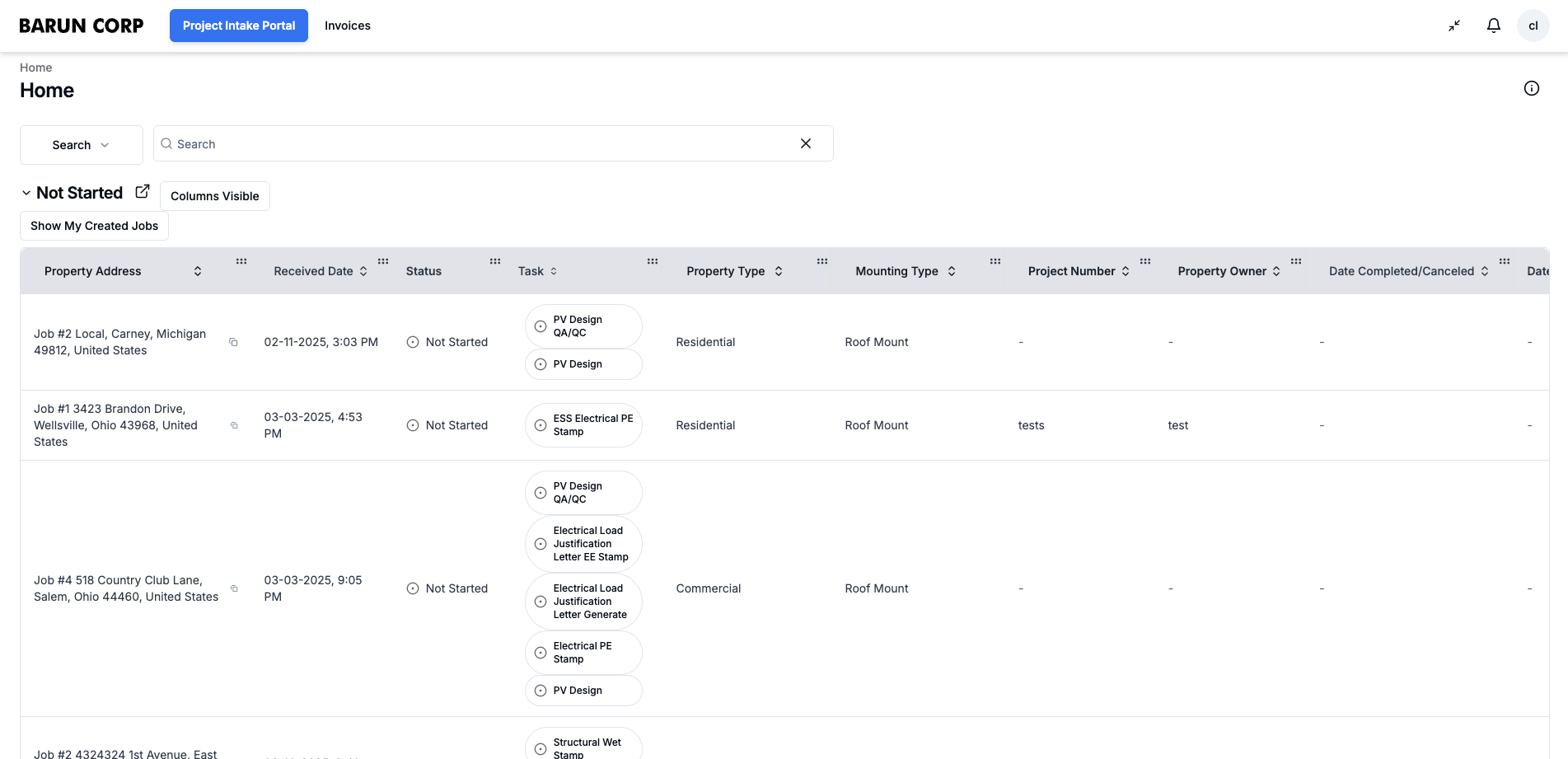The width and height of the screenshot is (1568, 759).
Task: Open the page info icon
Action: point(1531,88)
